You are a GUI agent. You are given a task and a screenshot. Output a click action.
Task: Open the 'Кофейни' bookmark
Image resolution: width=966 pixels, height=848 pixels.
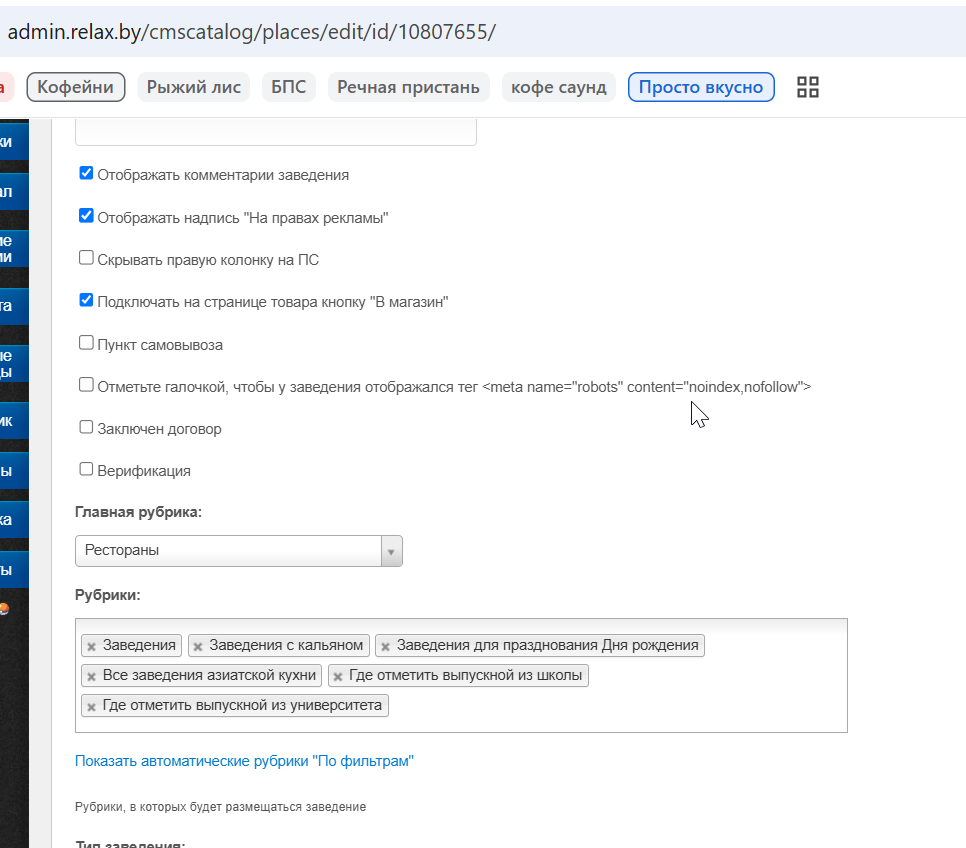coord(76,87)
